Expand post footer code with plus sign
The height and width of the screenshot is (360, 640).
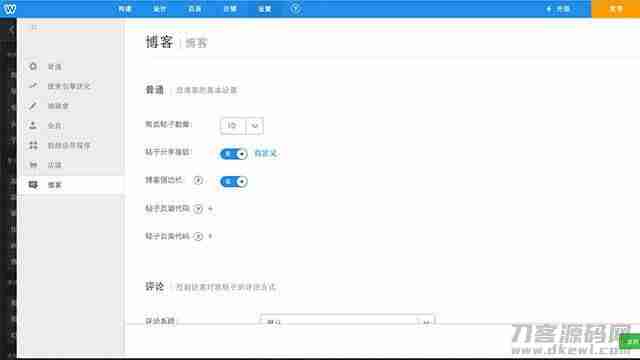210,236
